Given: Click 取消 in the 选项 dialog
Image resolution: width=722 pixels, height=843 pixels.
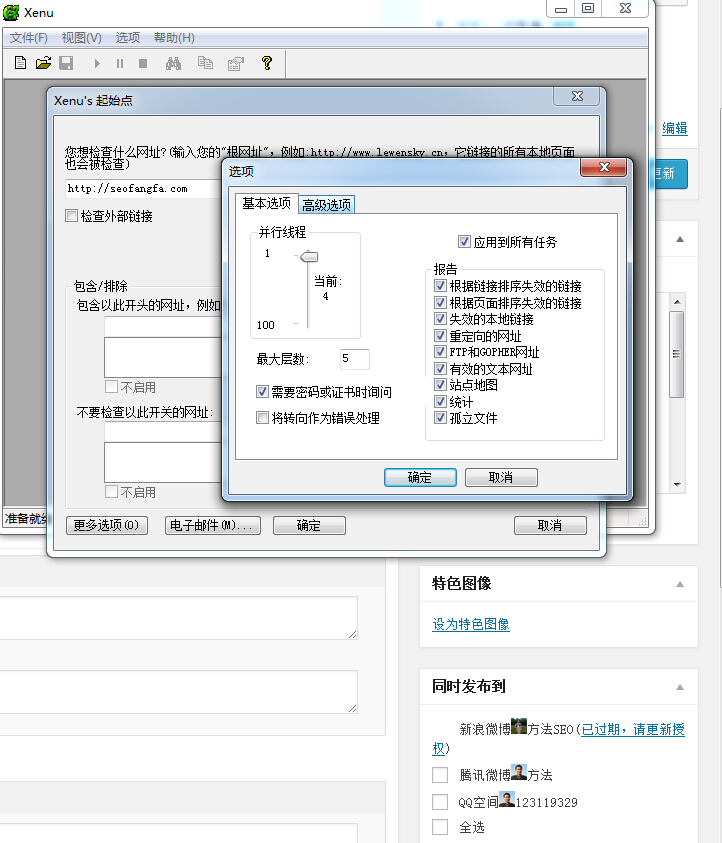Looking at the screenshot, I should 501,477.
